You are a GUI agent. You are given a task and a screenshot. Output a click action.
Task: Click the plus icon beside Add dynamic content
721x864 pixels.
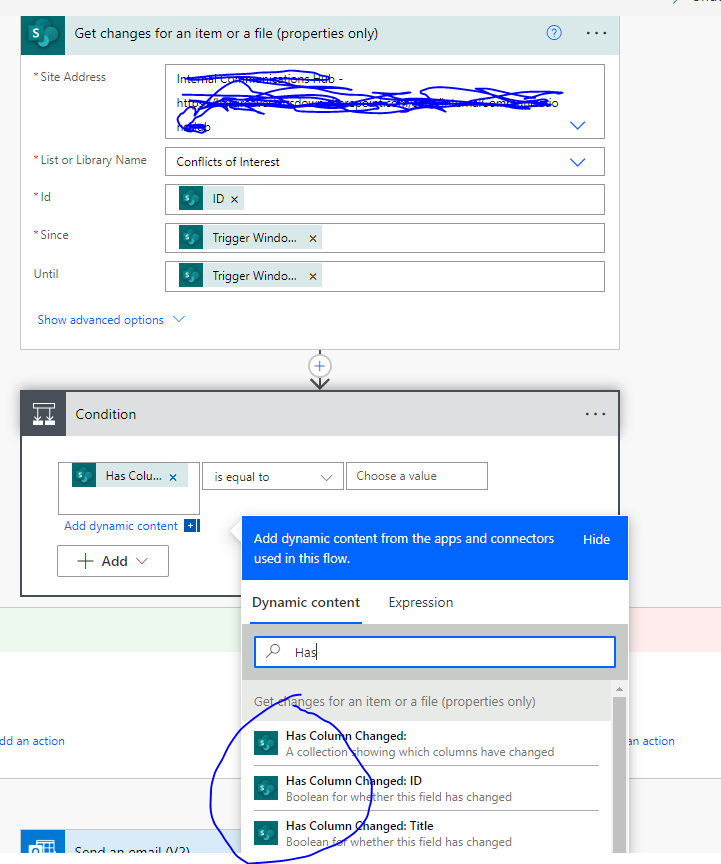[191, 526]
